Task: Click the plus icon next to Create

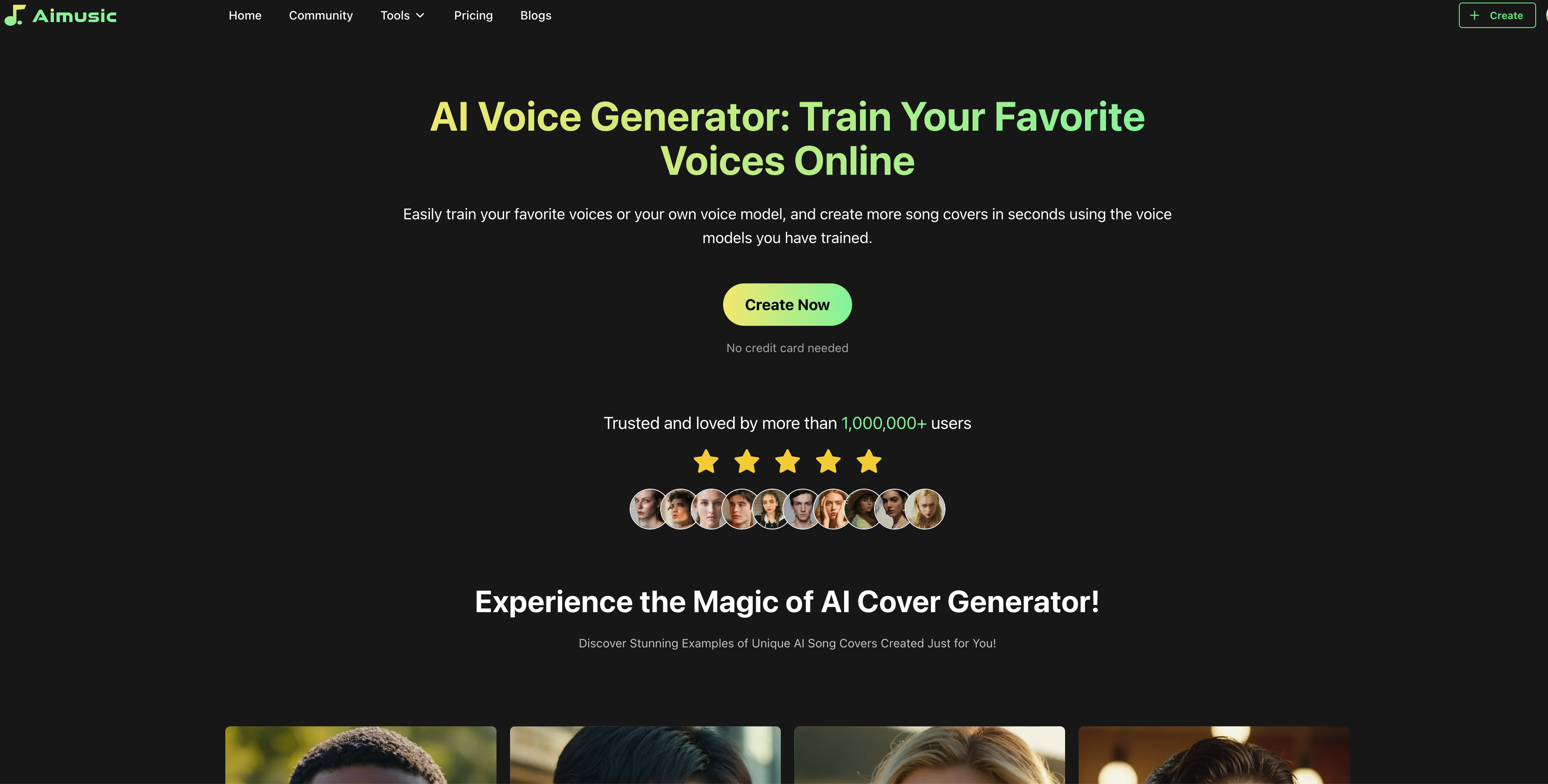Action: point(1476,15)
